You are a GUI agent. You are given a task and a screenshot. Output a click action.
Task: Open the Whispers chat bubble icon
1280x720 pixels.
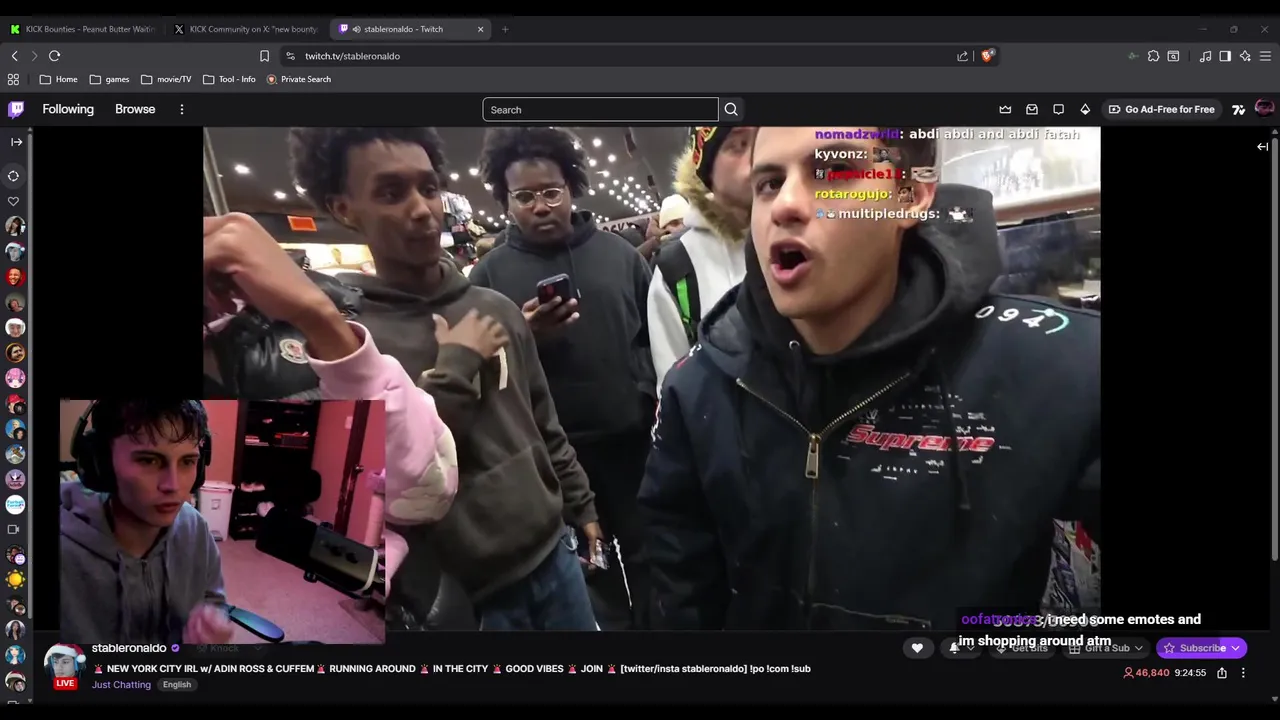click(1058, 109)
